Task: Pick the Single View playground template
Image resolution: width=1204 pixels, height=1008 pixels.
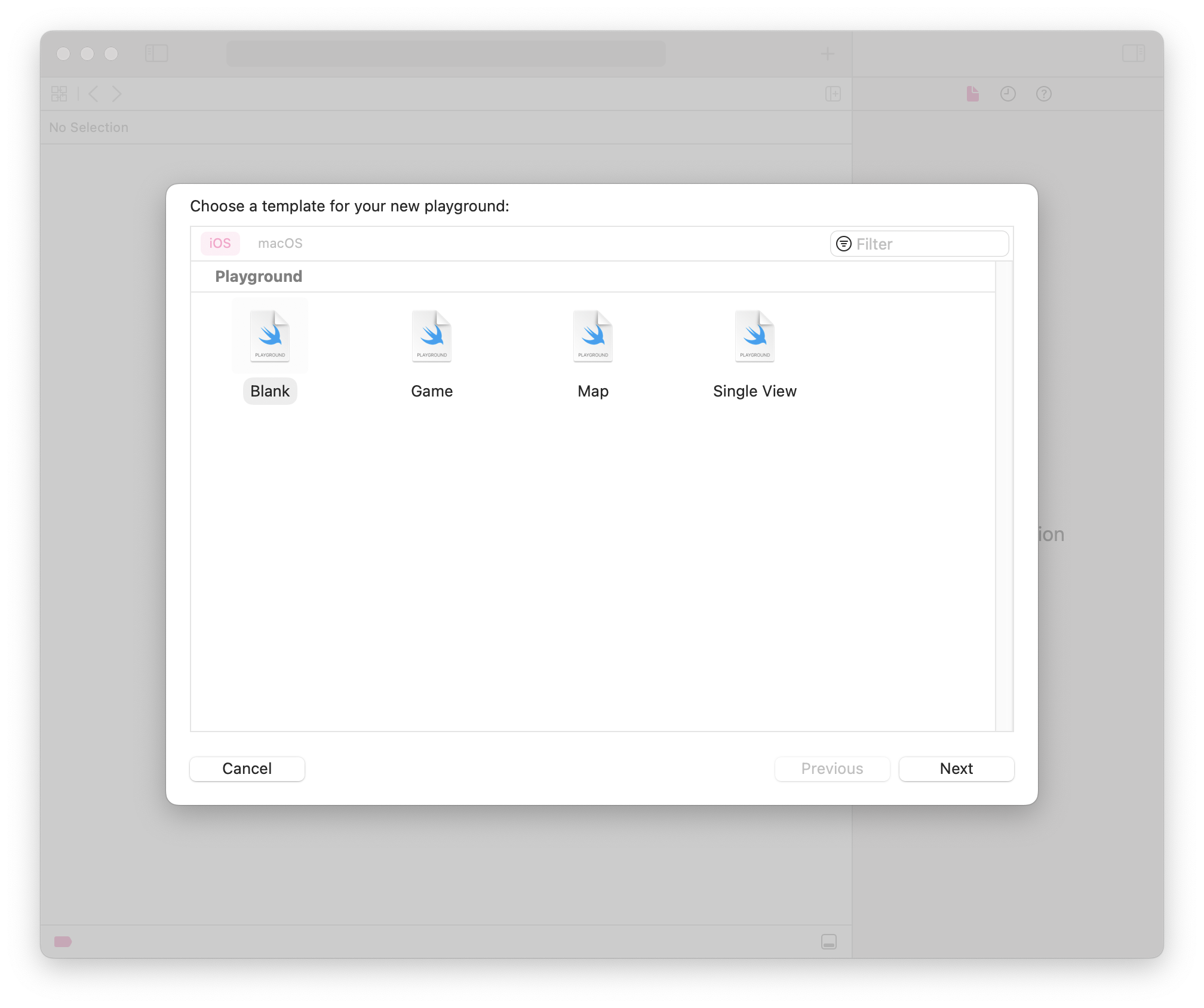Action: pos(754,336)
